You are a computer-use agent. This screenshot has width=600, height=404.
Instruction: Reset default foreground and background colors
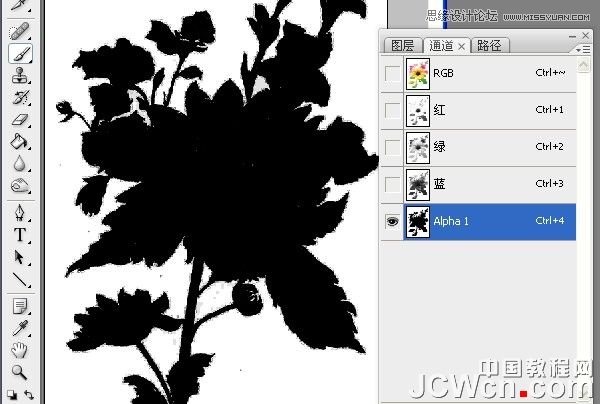pos(12,394)
